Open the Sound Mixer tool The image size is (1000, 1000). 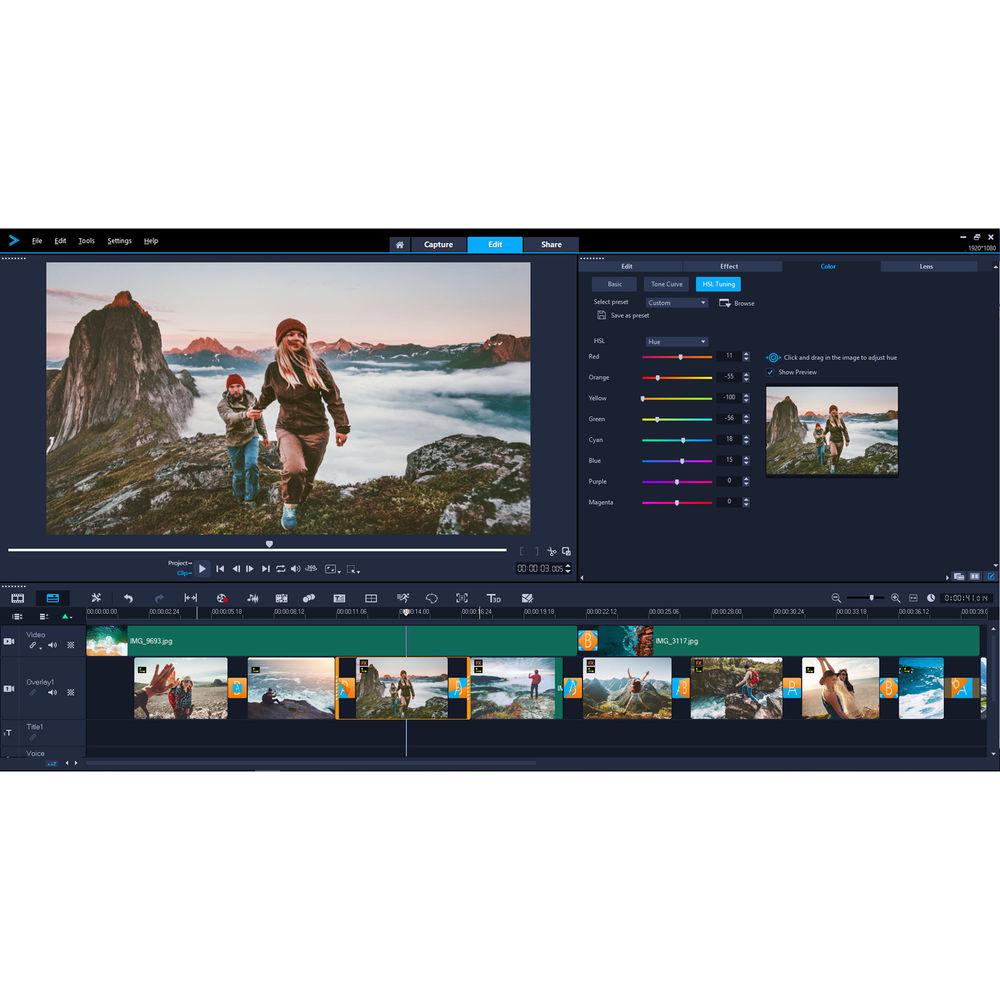254,598
